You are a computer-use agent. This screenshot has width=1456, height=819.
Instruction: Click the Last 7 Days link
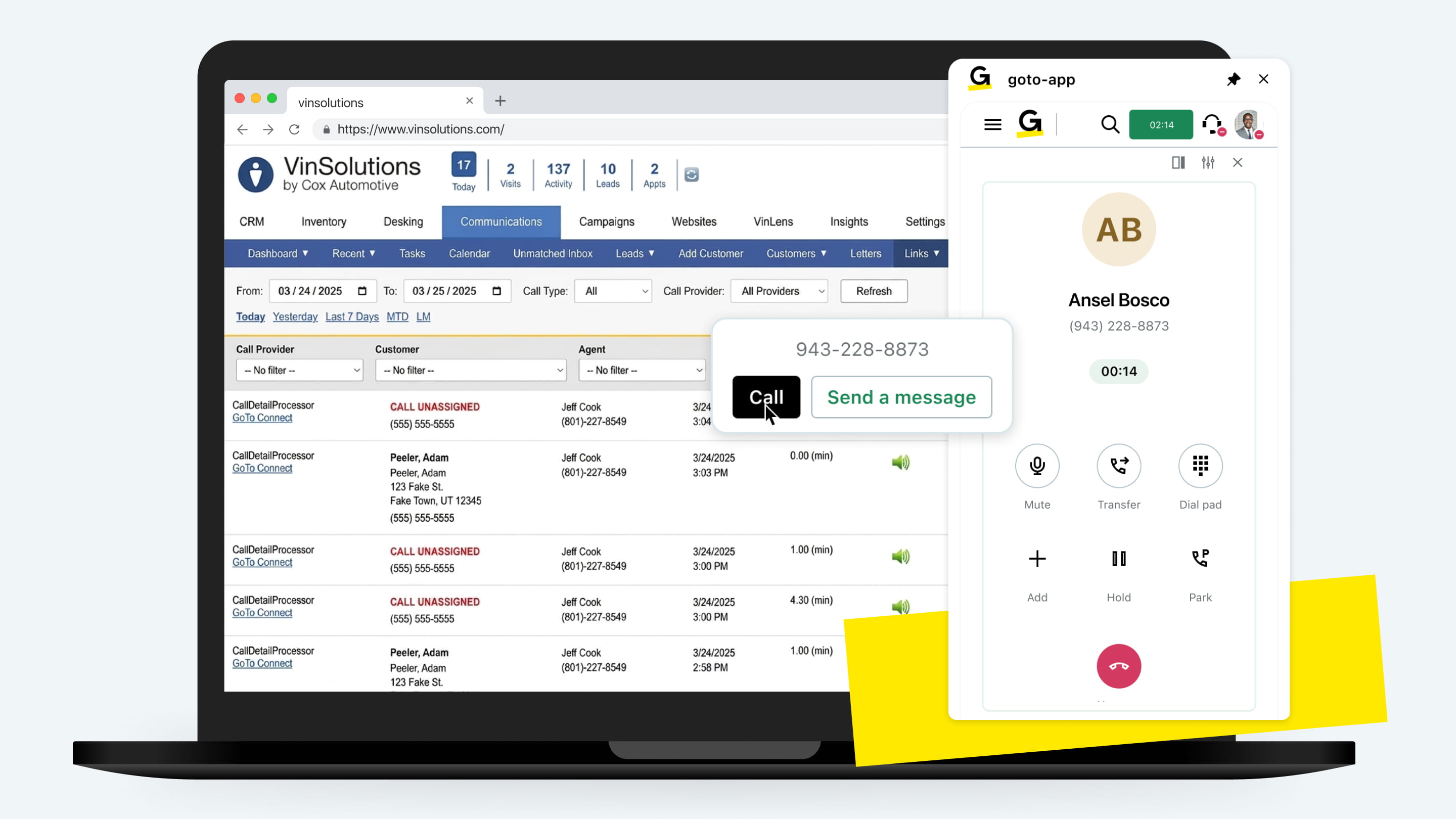[351, 316]
